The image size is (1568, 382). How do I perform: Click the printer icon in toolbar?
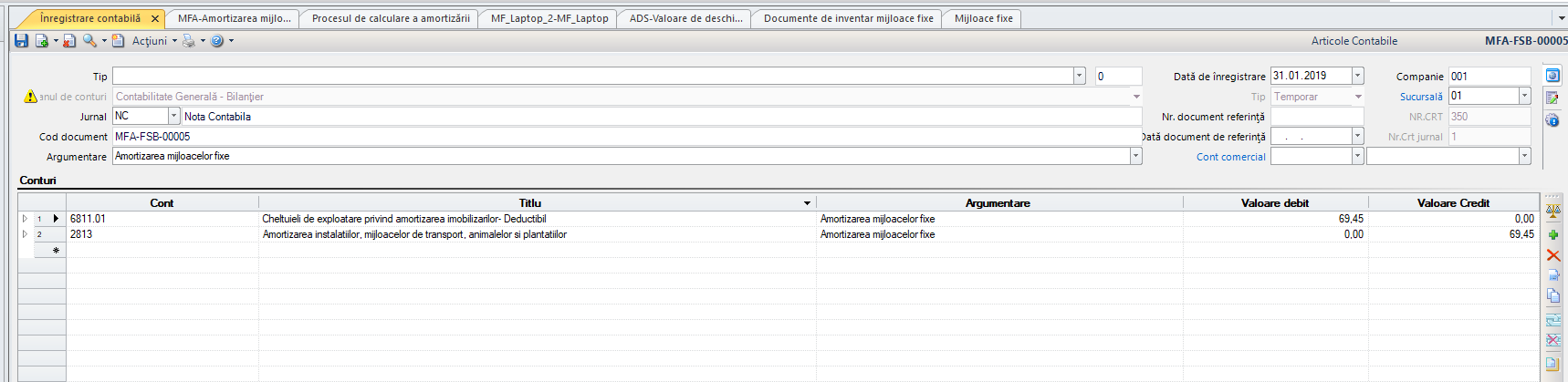[189, 41]
